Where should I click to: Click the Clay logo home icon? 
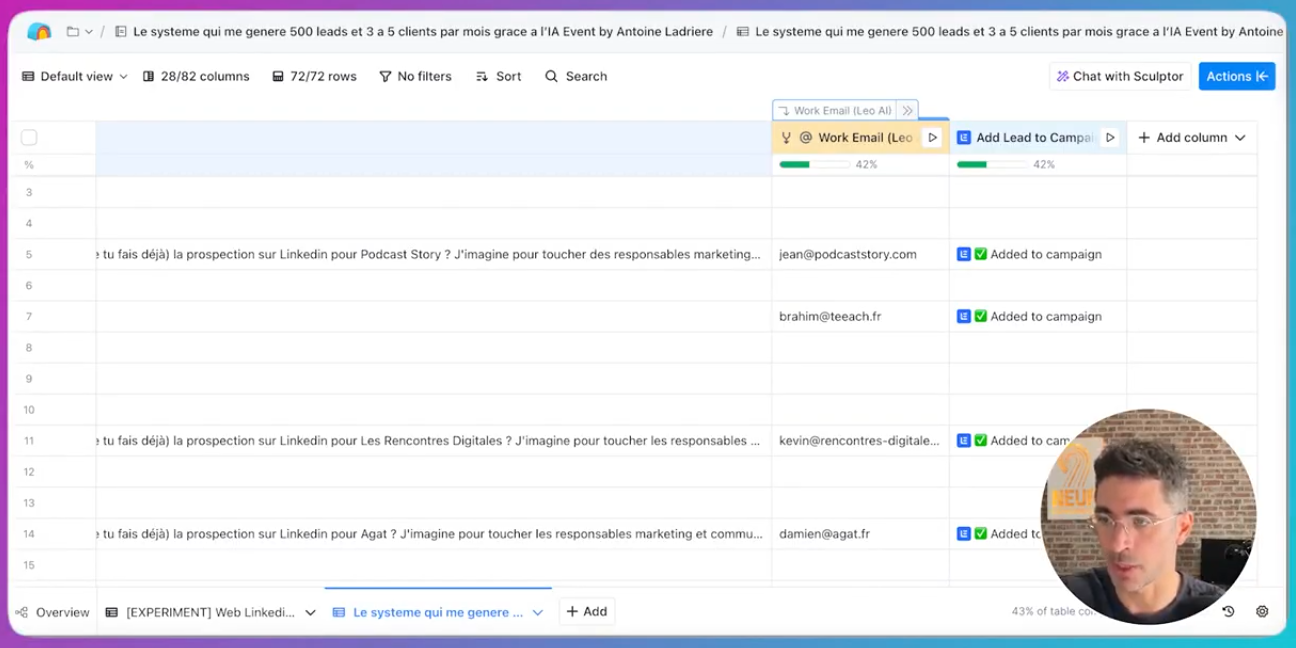[39, 32]
